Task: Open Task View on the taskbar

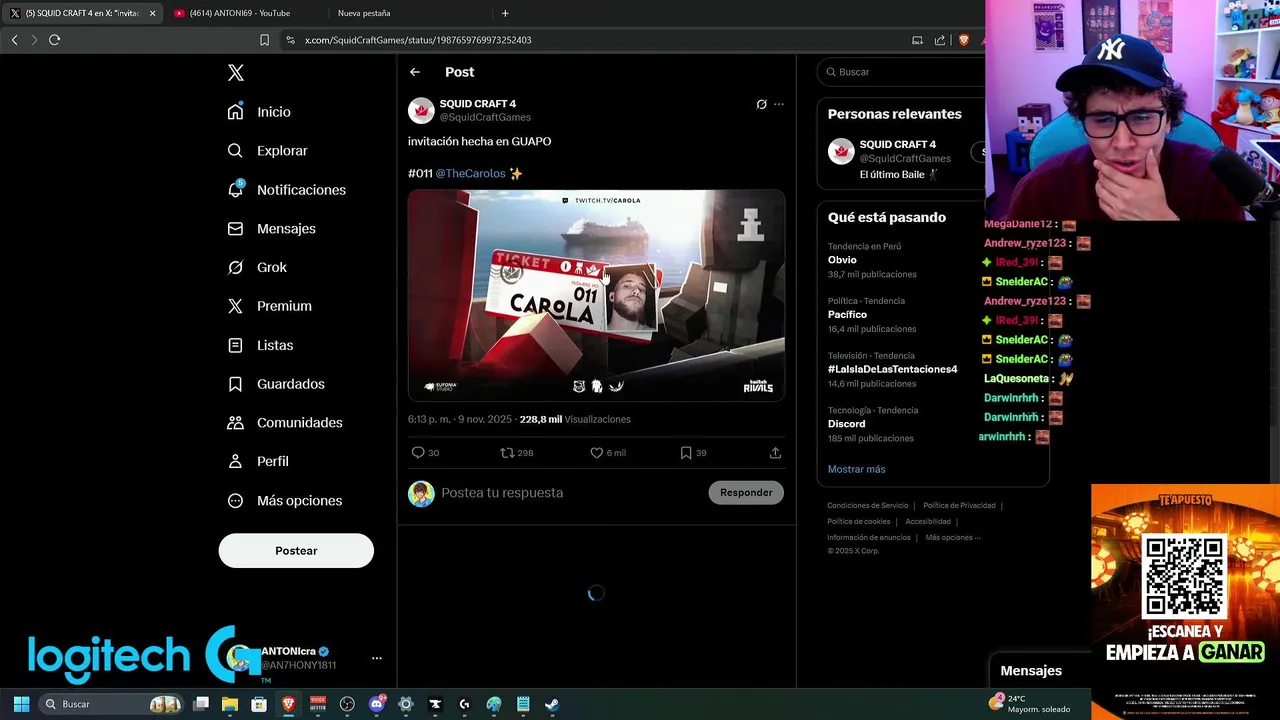Action: point(201,704)
